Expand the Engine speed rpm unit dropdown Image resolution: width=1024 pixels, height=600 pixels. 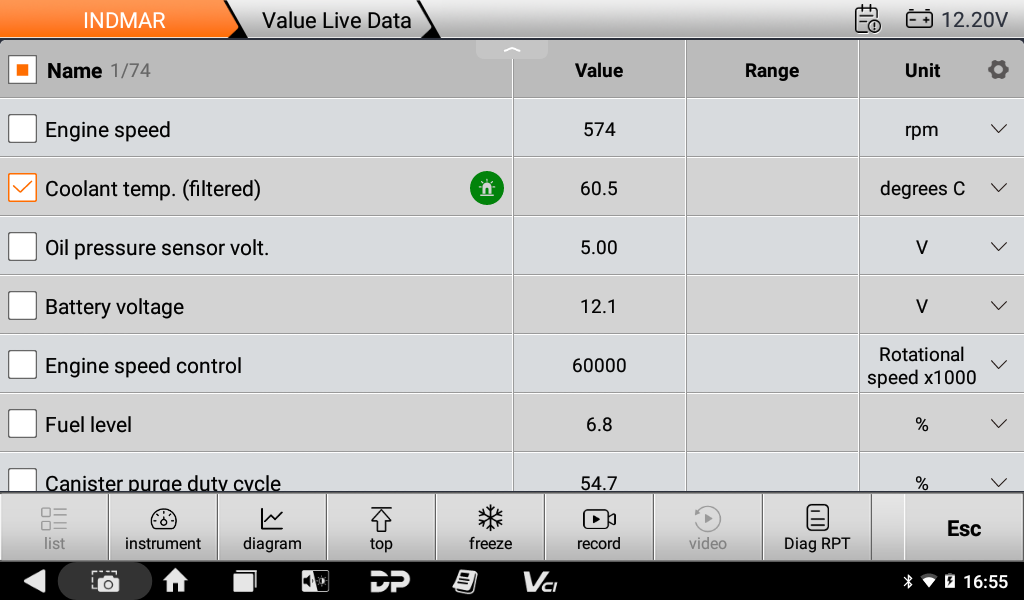[x=999, y=129]
